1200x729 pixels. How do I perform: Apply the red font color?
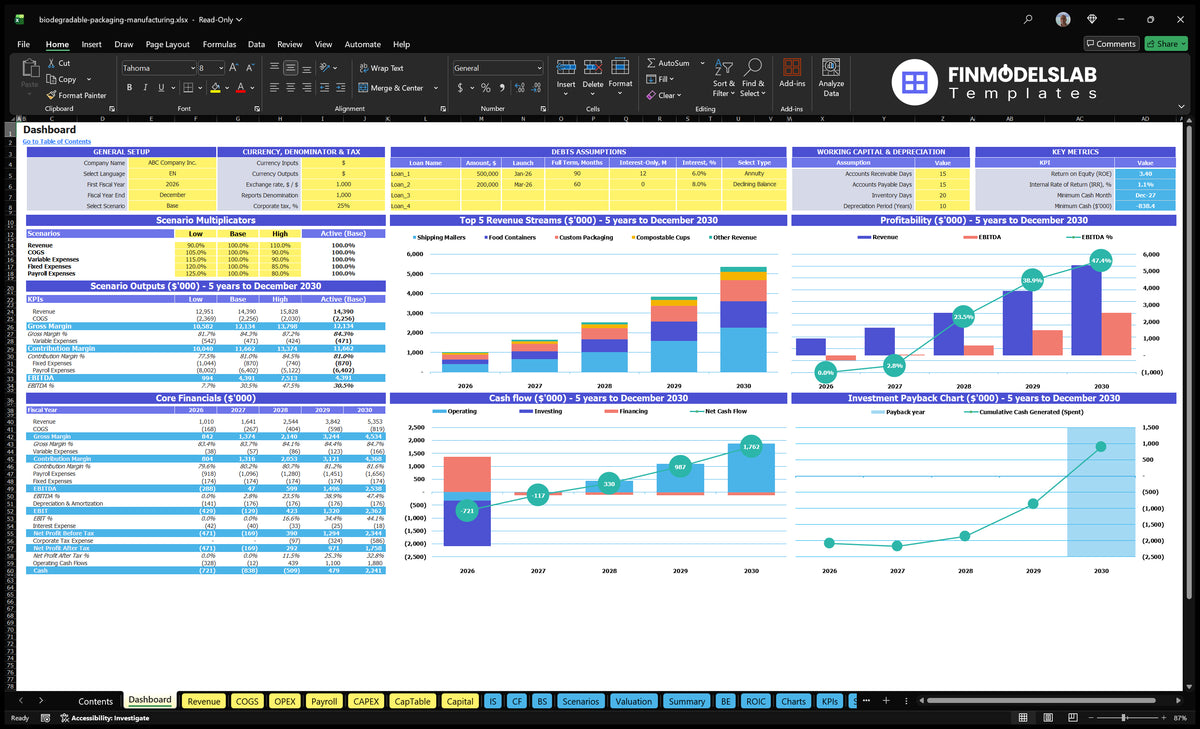pyautogui.click(x=240, y=88)
